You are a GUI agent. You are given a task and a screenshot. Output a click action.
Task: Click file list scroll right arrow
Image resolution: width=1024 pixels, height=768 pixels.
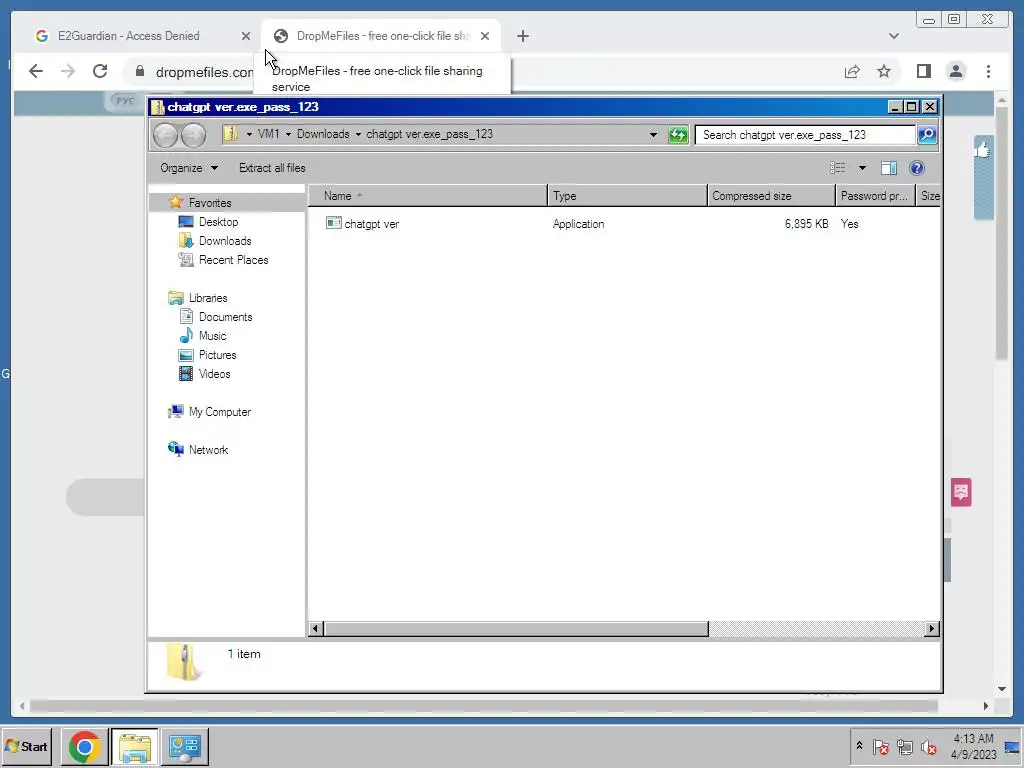pos(932,628)
